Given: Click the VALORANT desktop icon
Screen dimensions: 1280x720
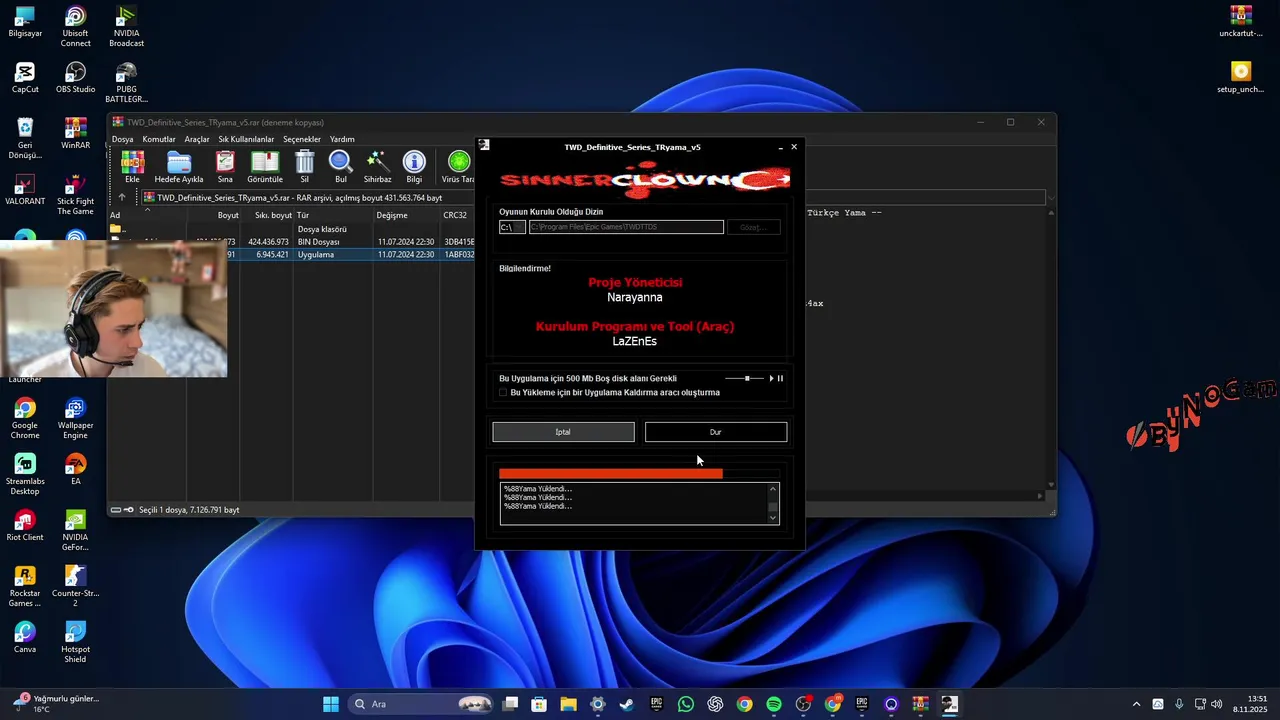Looking at the screenshot, I should (25, 189).
